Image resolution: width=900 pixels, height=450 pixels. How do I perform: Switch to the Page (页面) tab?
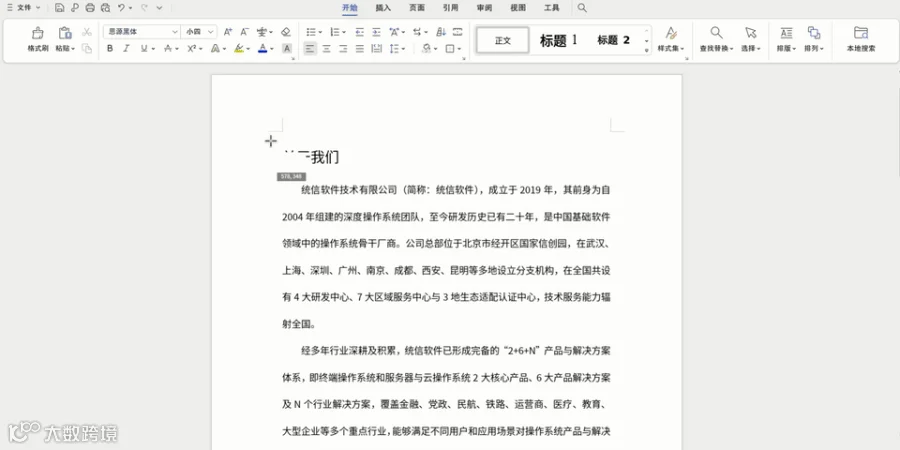(x=417, y=8)
